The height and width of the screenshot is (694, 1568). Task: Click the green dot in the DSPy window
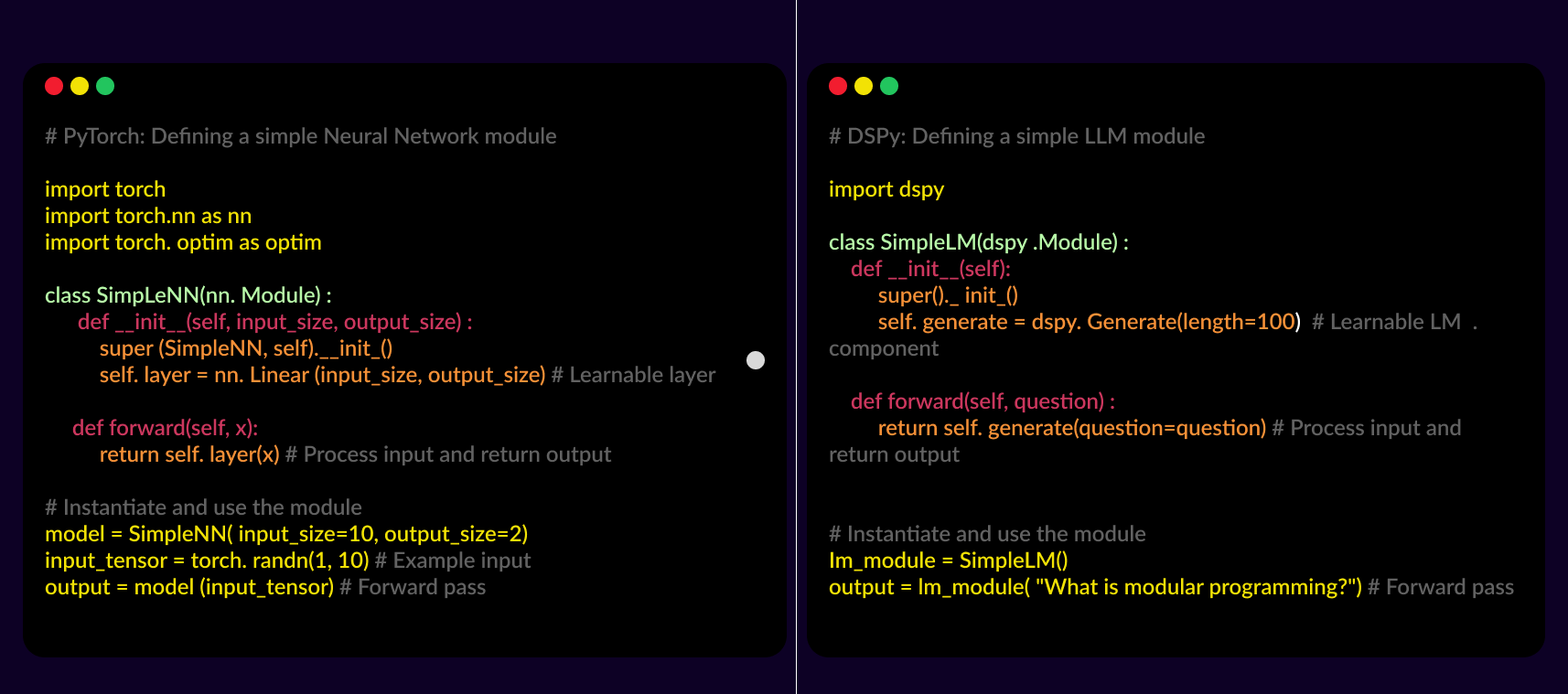tap(889, 86)
